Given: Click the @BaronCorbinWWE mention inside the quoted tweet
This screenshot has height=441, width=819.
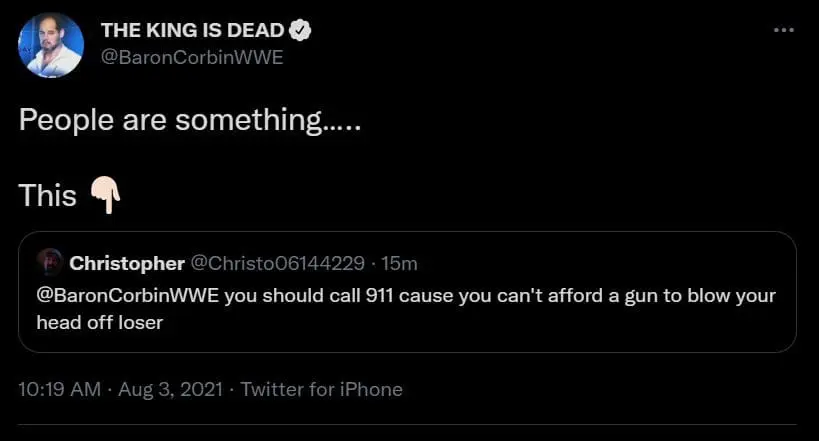Looking at the screenshot, I should pyautogui.click(x=128, y=296).
